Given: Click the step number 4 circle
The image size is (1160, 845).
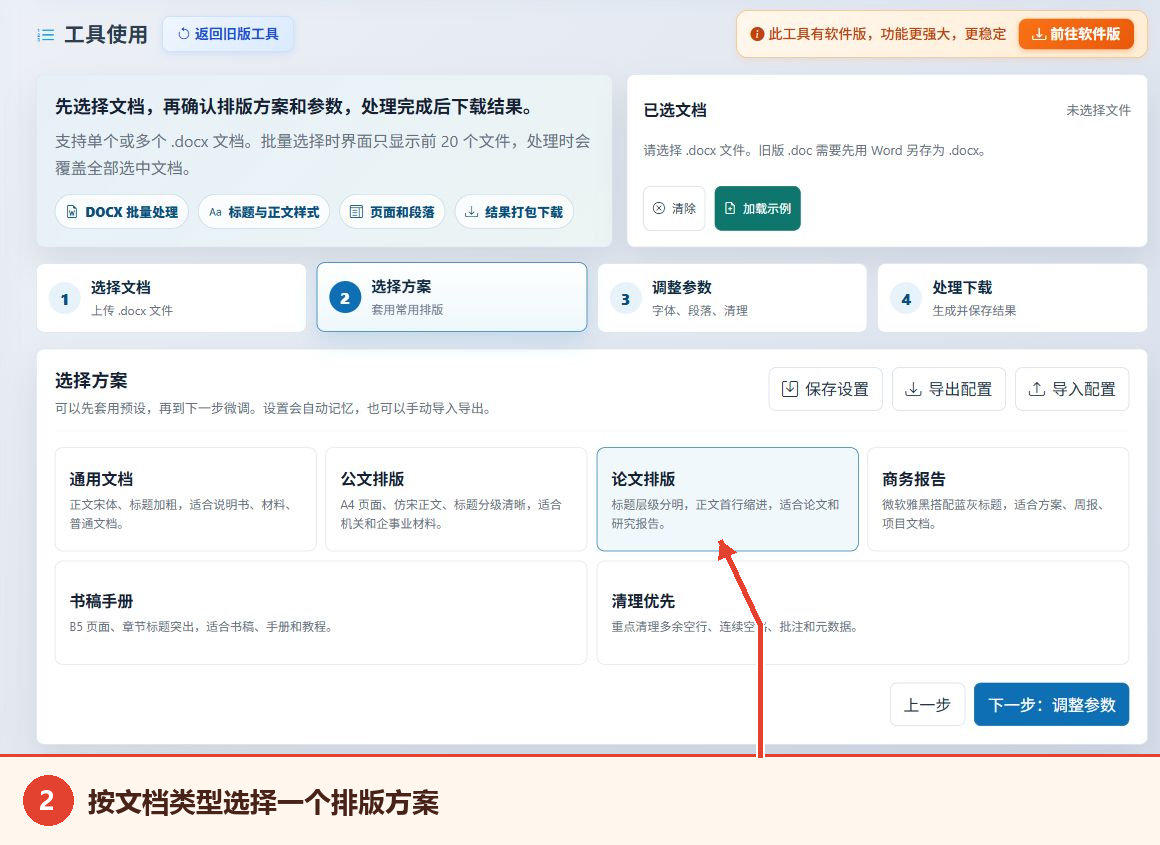Looking at the screenshot, I should (906, 299).
